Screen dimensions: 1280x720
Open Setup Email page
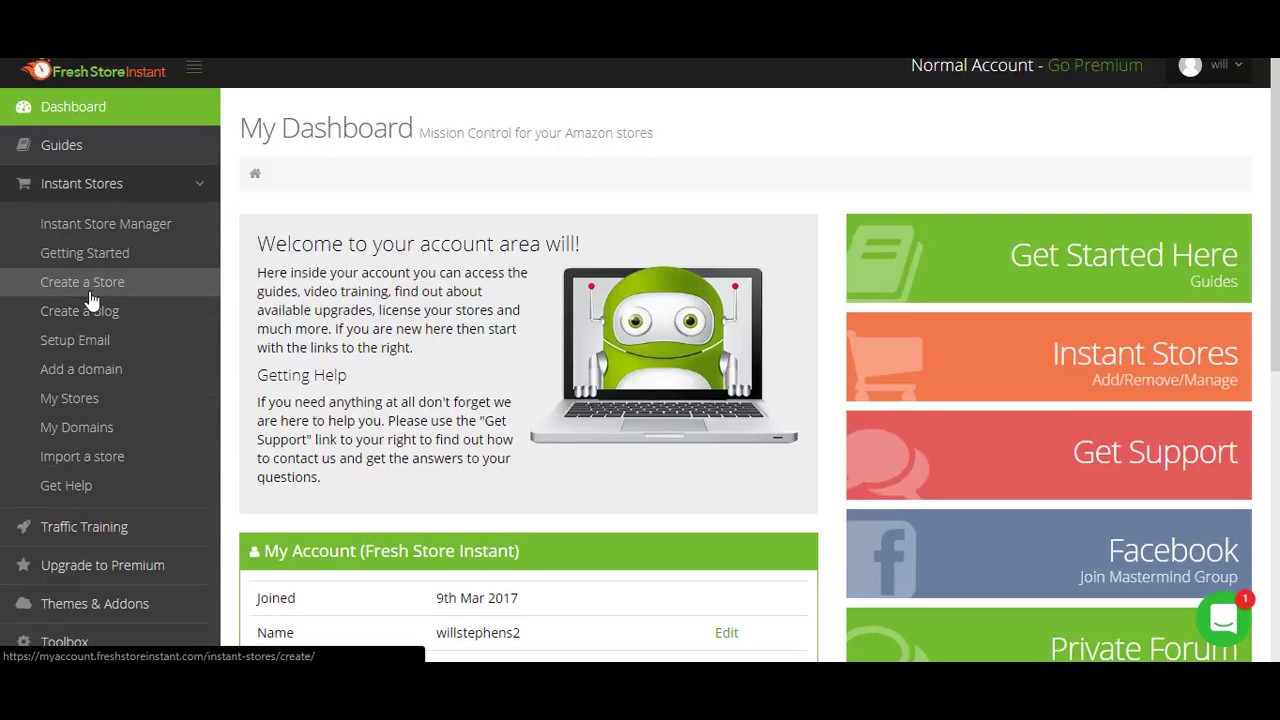pos(75,340)
